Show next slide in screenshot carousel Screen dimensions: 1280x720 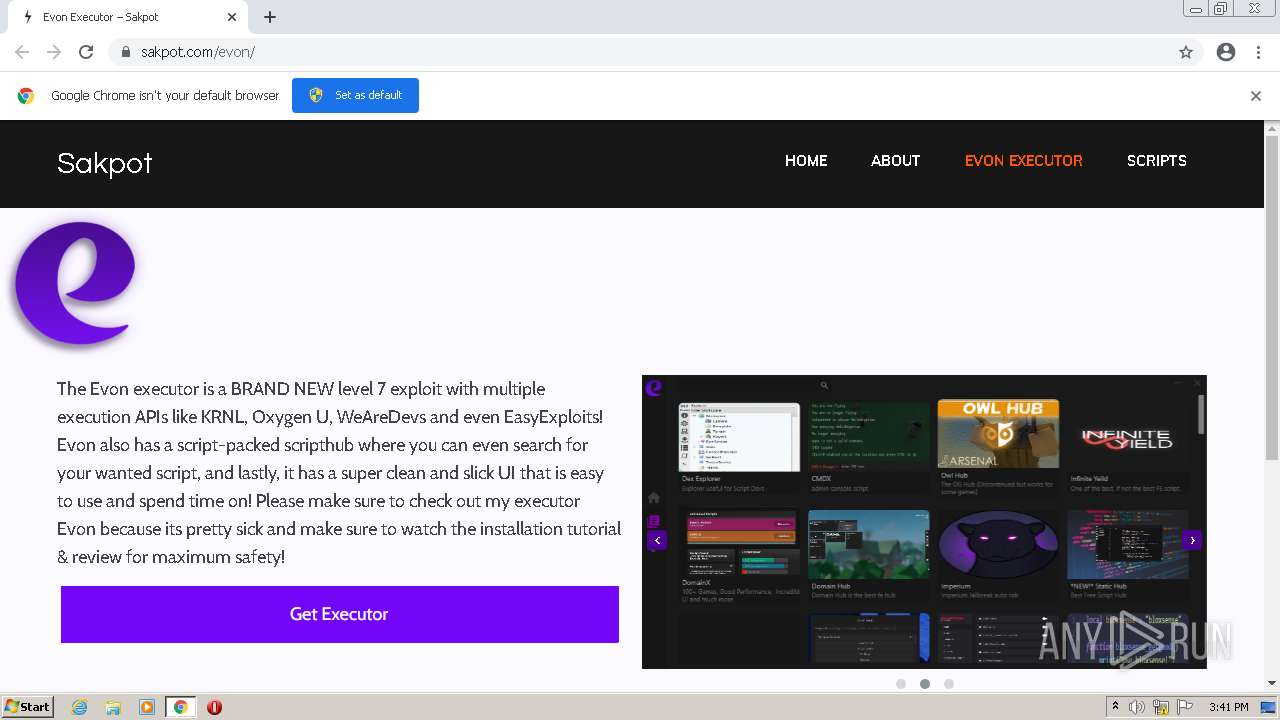coord(1192,540)
